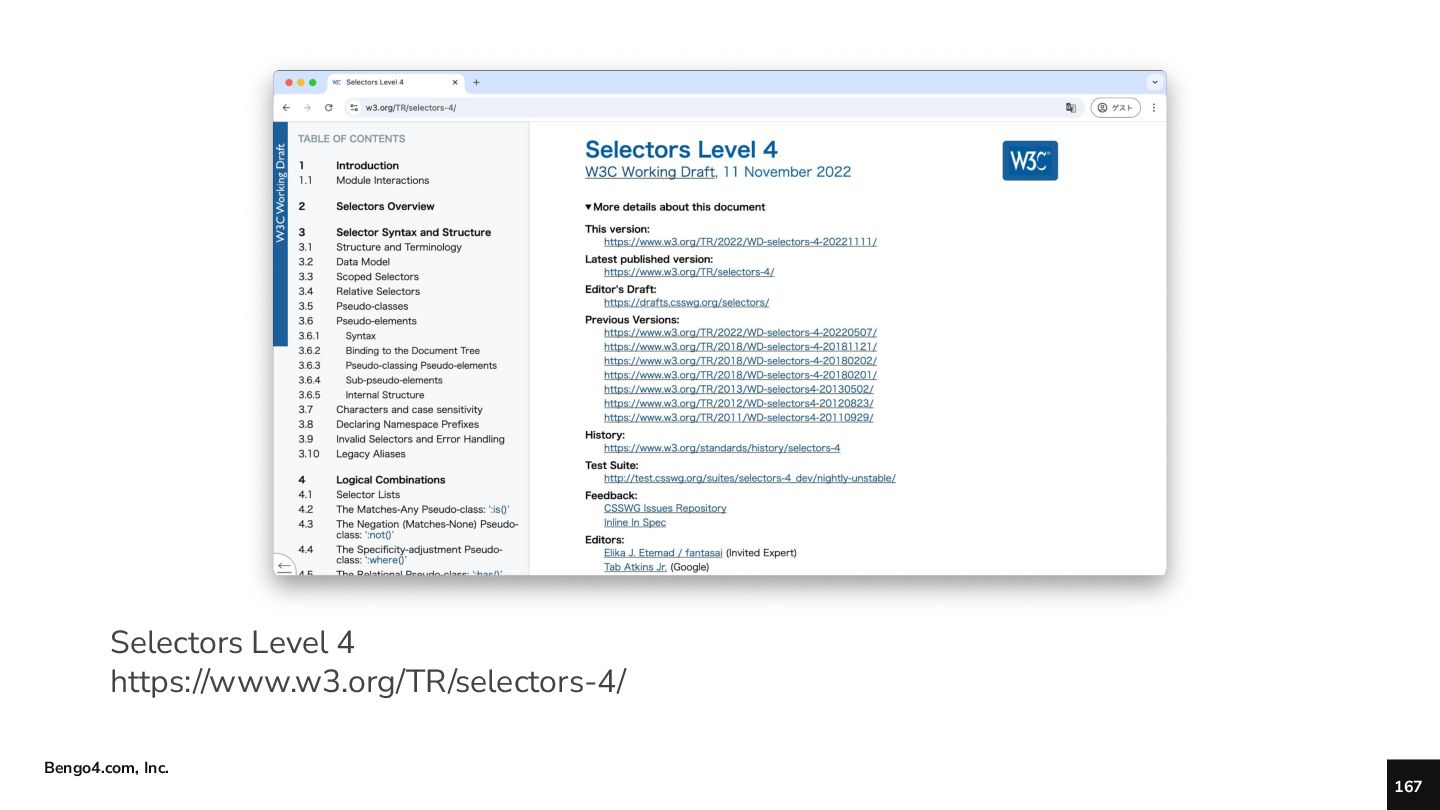1440x810 pixels.
Task: Open the W3C Working Draft link
Action: click(x=650, y=172)
